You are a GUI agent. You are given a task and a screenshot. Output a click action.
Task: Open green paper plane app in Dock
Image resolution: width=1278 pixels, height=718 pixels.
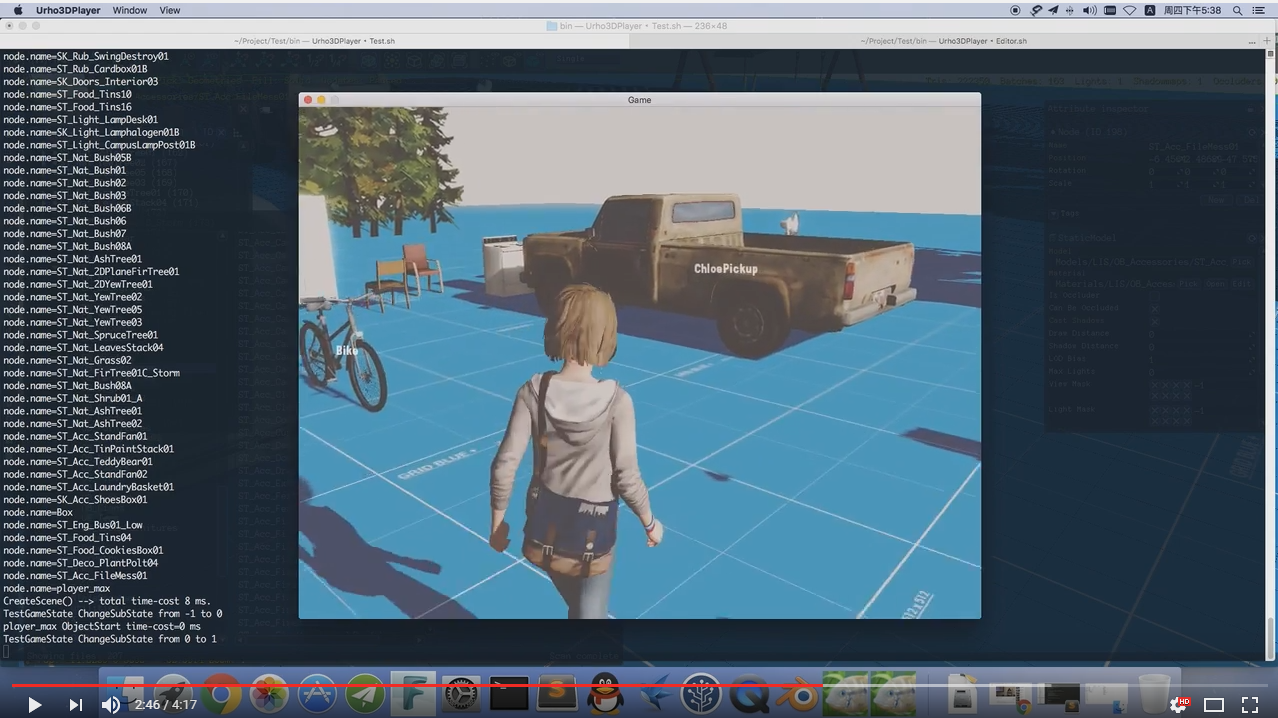pos(365,693)
